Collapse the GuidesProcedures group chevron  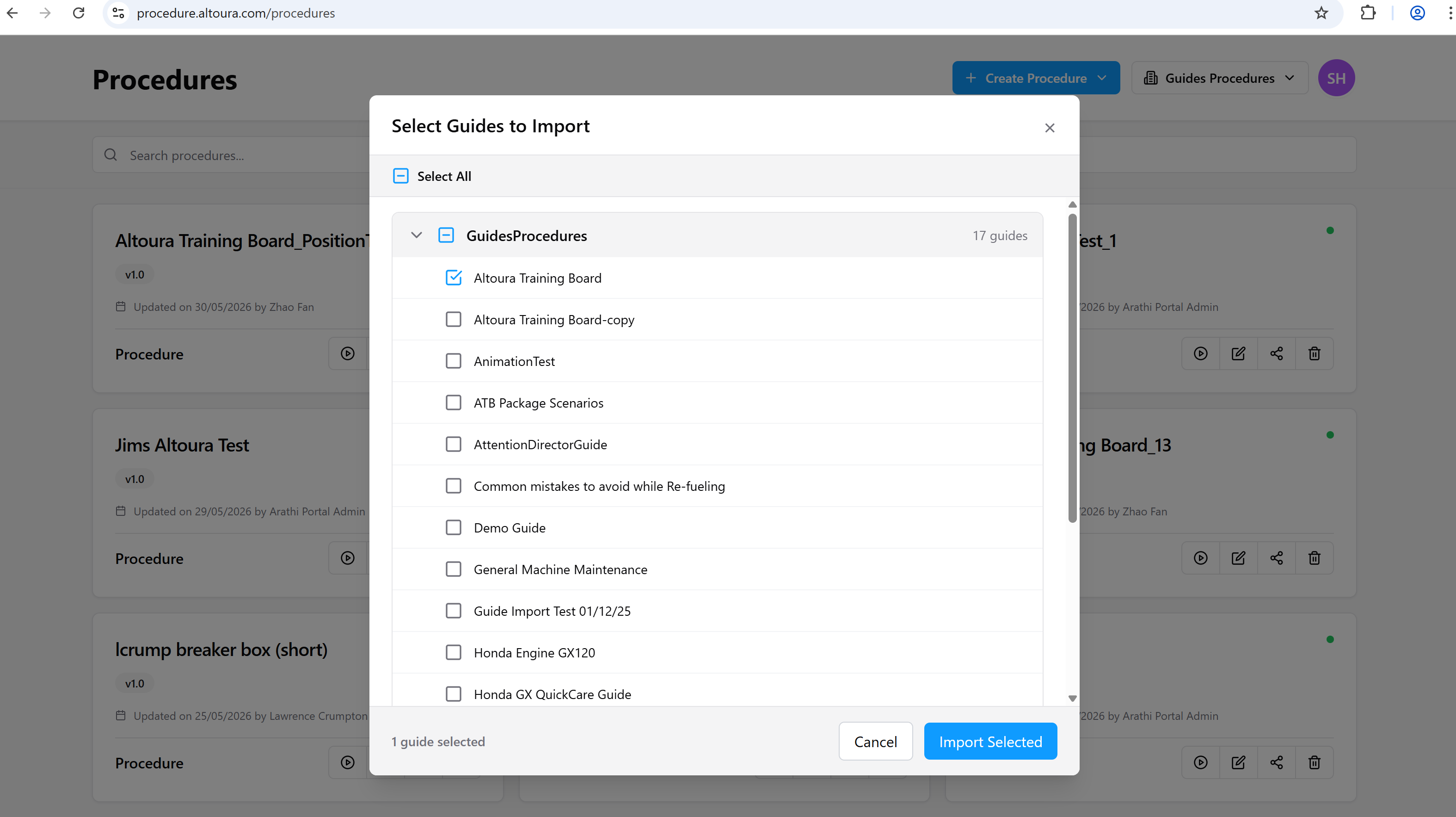tap(417, 235)
